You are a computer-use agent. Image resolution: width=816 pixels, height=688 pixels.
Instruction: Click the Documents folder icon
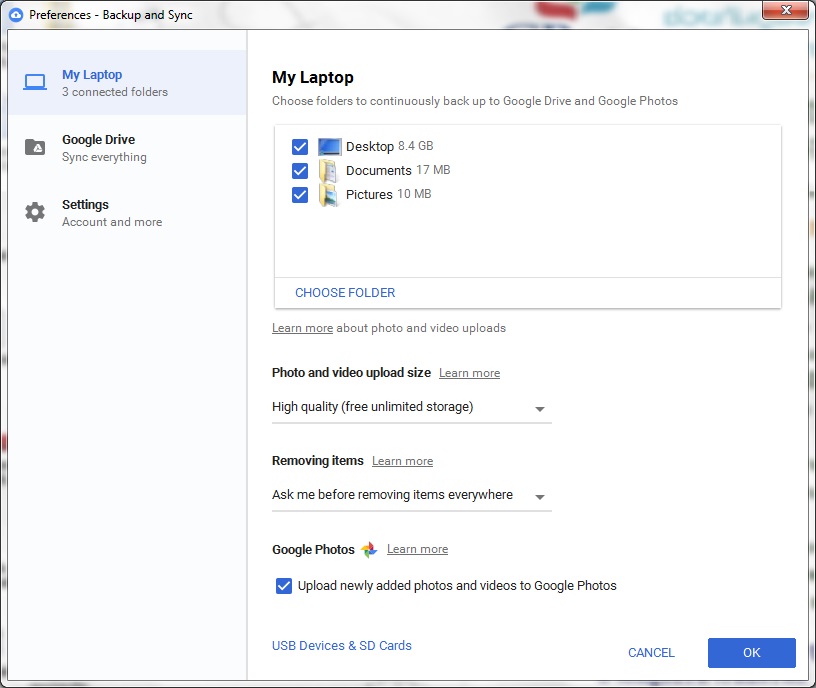coord(329,171)
